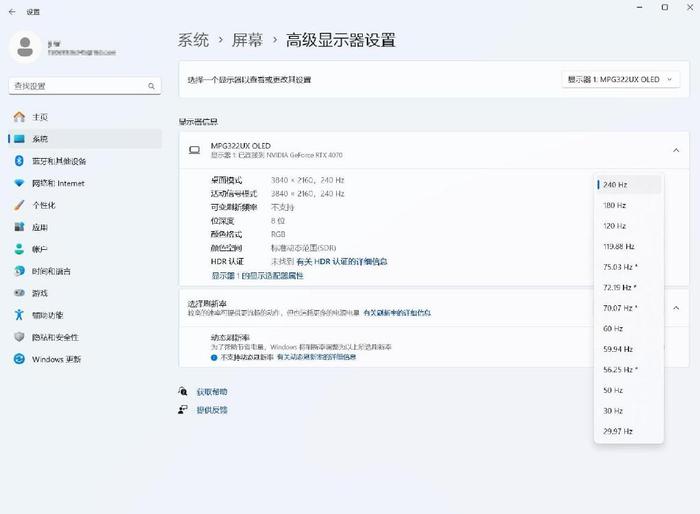Screen dimensions: 700x514
Task: Select 120 Hz refresh rate
Action: 629,226
